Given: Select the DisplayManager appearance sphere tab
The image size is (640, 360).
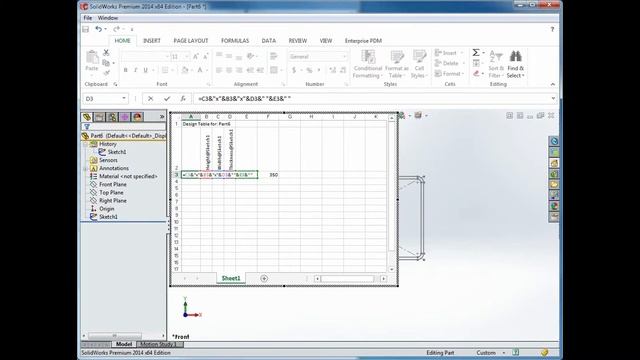Looking at the screenshot, I should pos(138,117).
